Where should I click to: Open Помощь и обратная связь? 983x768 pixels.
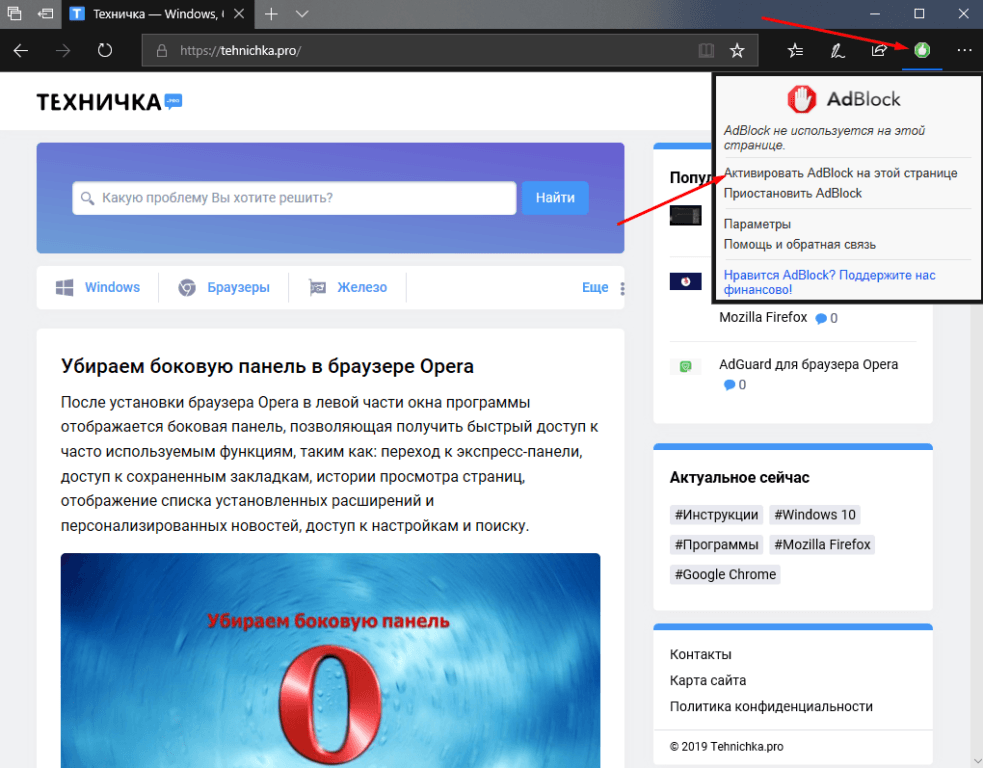click(x=799, y=245)
